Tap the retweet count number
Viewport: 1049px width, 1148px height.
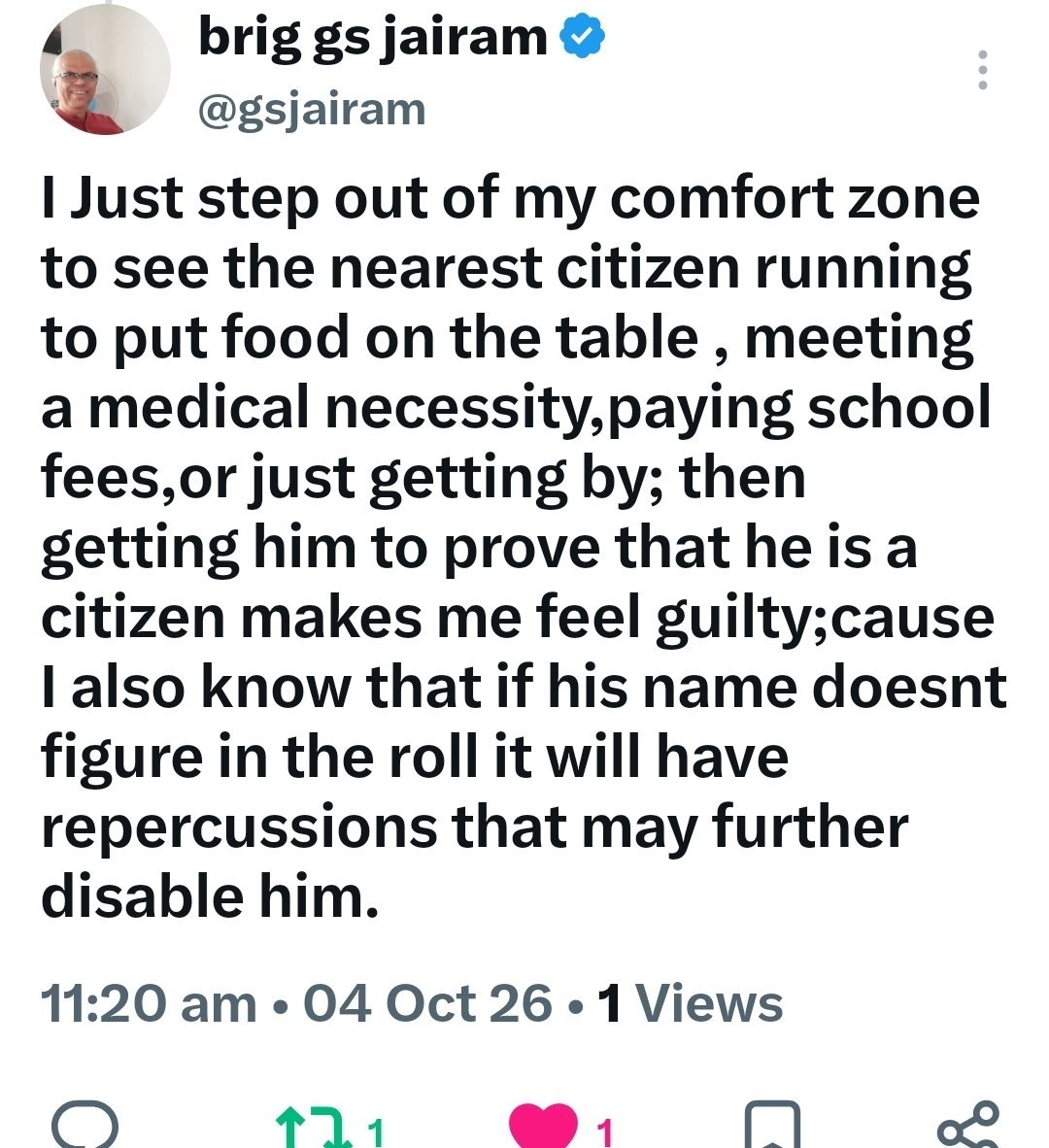pos(375,1131)
